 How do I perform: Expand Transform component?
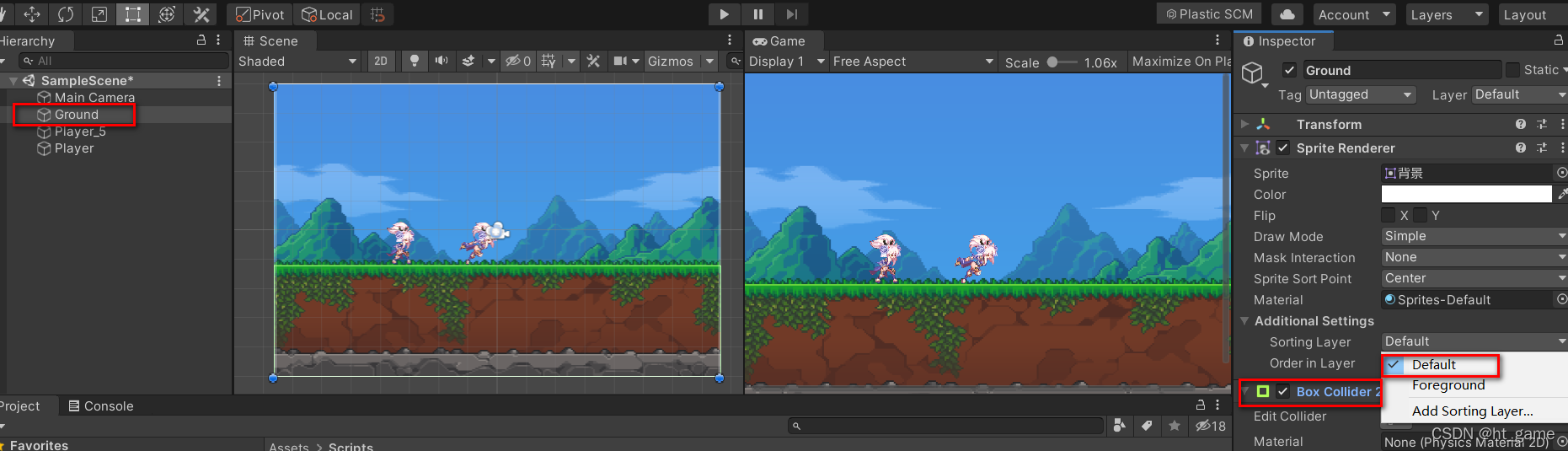1244,124
